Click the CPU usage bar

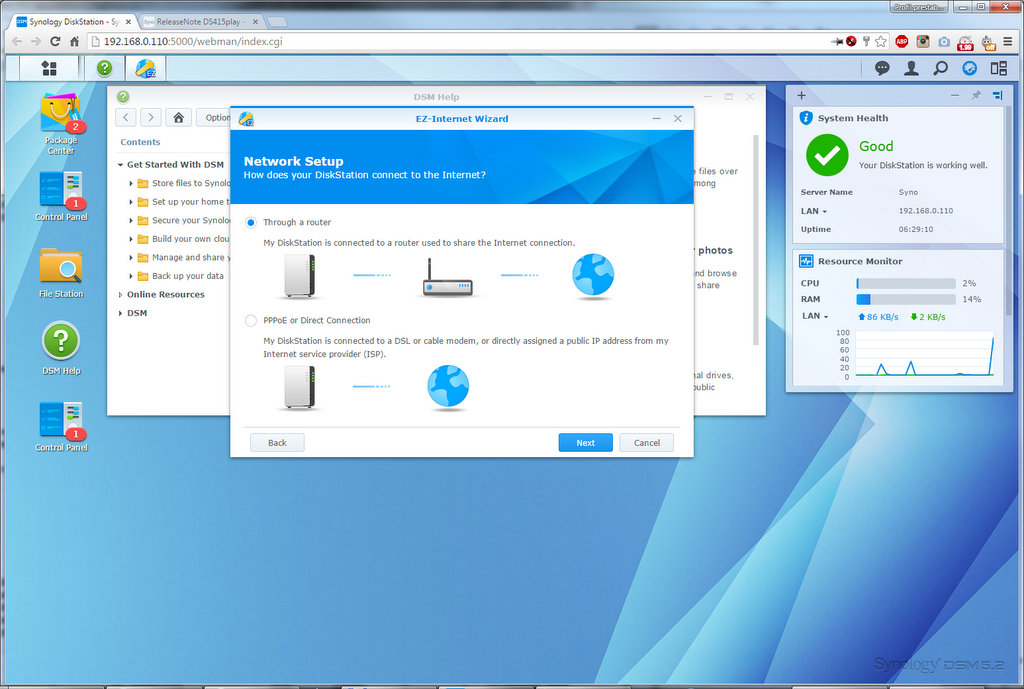[x=906, y=283]
